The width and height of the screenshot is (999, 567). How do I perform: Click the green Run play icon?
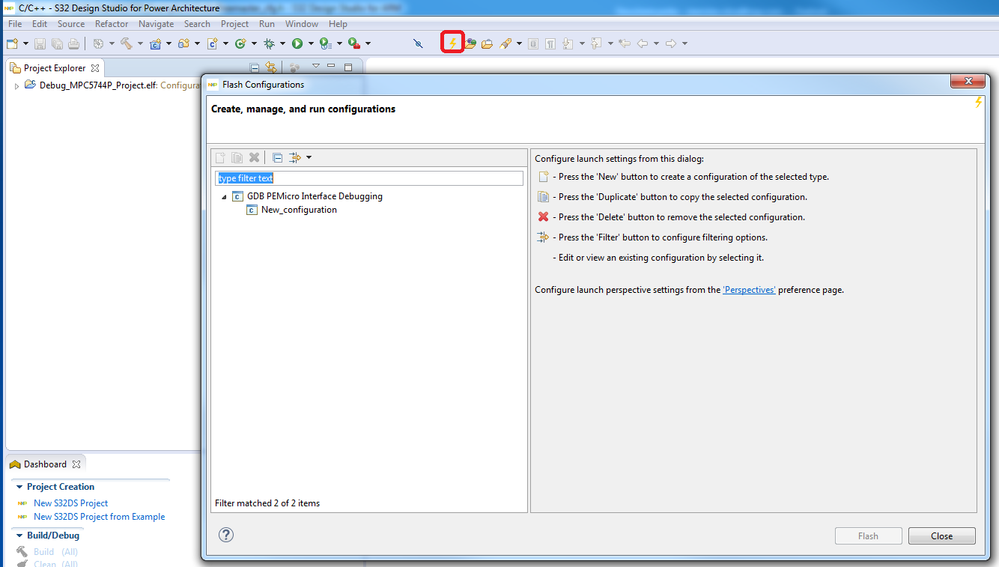pyautogui.click(x=298, y=43)
